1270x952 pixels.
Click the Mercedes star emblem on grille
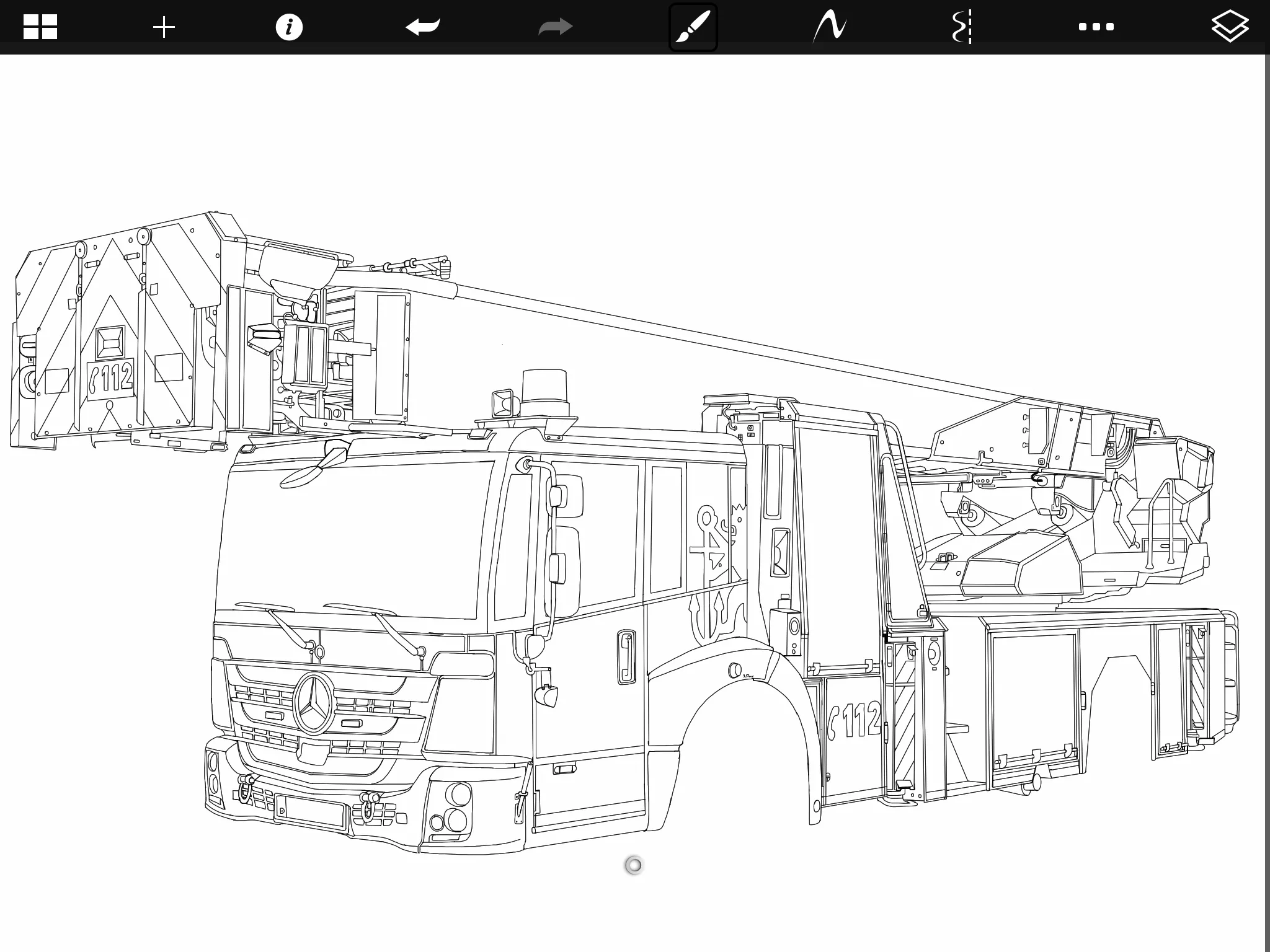coord(314,703)
